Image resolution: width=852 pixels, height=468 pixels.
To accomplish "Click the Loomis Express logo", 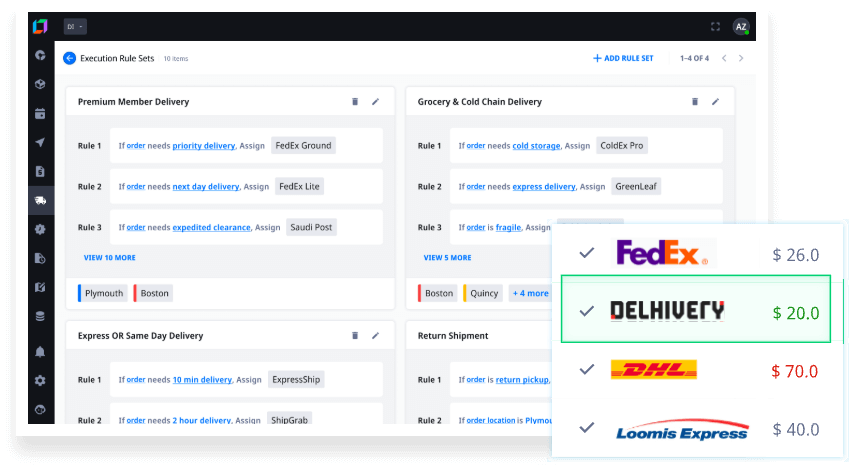I will [682, 429].
